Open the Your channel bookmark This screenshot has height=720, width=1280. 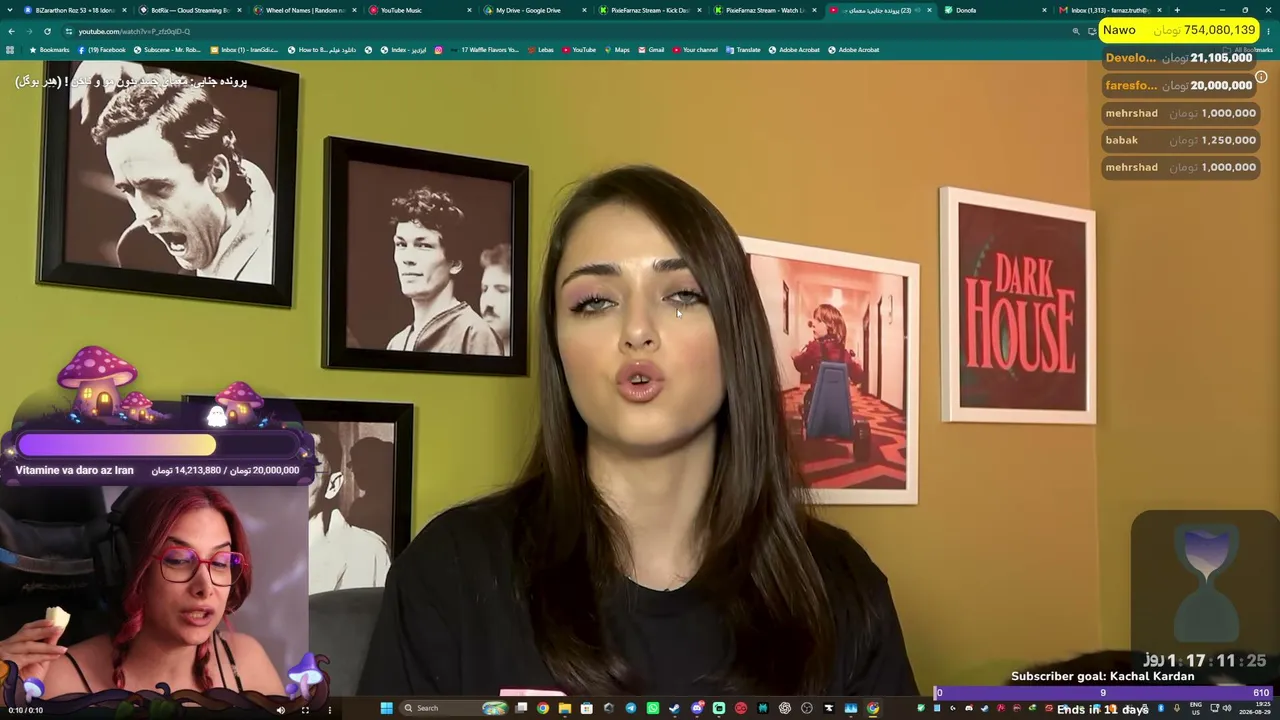click(695, 50)
